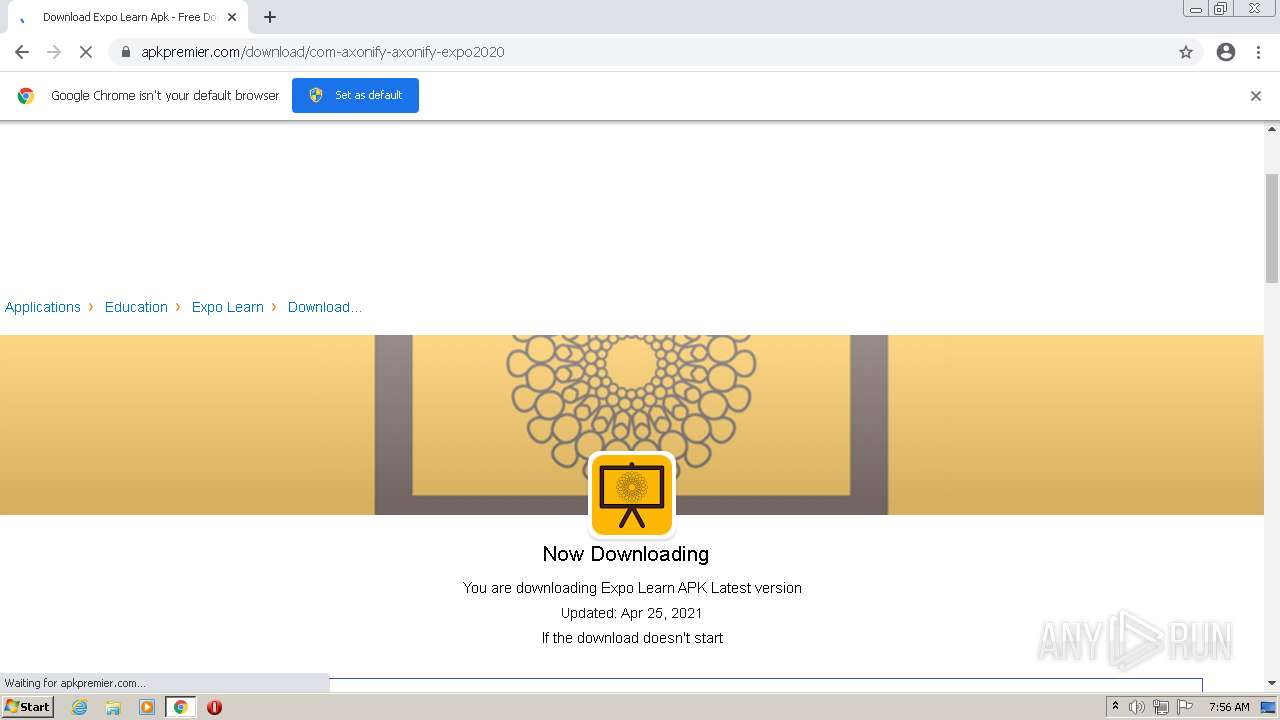Open the volume control tray icon
The image size is (1280, 720).
(1137, 707)
